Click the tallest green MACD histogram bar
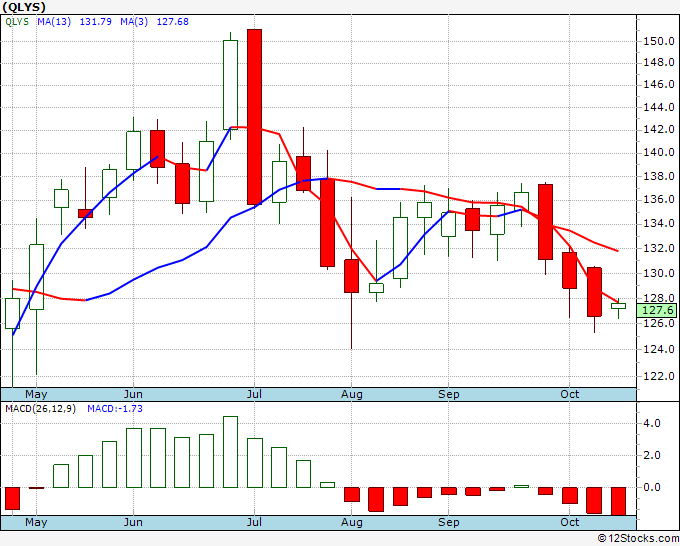The width and height of the screenshot is (680, 546). tap(230, 452)
